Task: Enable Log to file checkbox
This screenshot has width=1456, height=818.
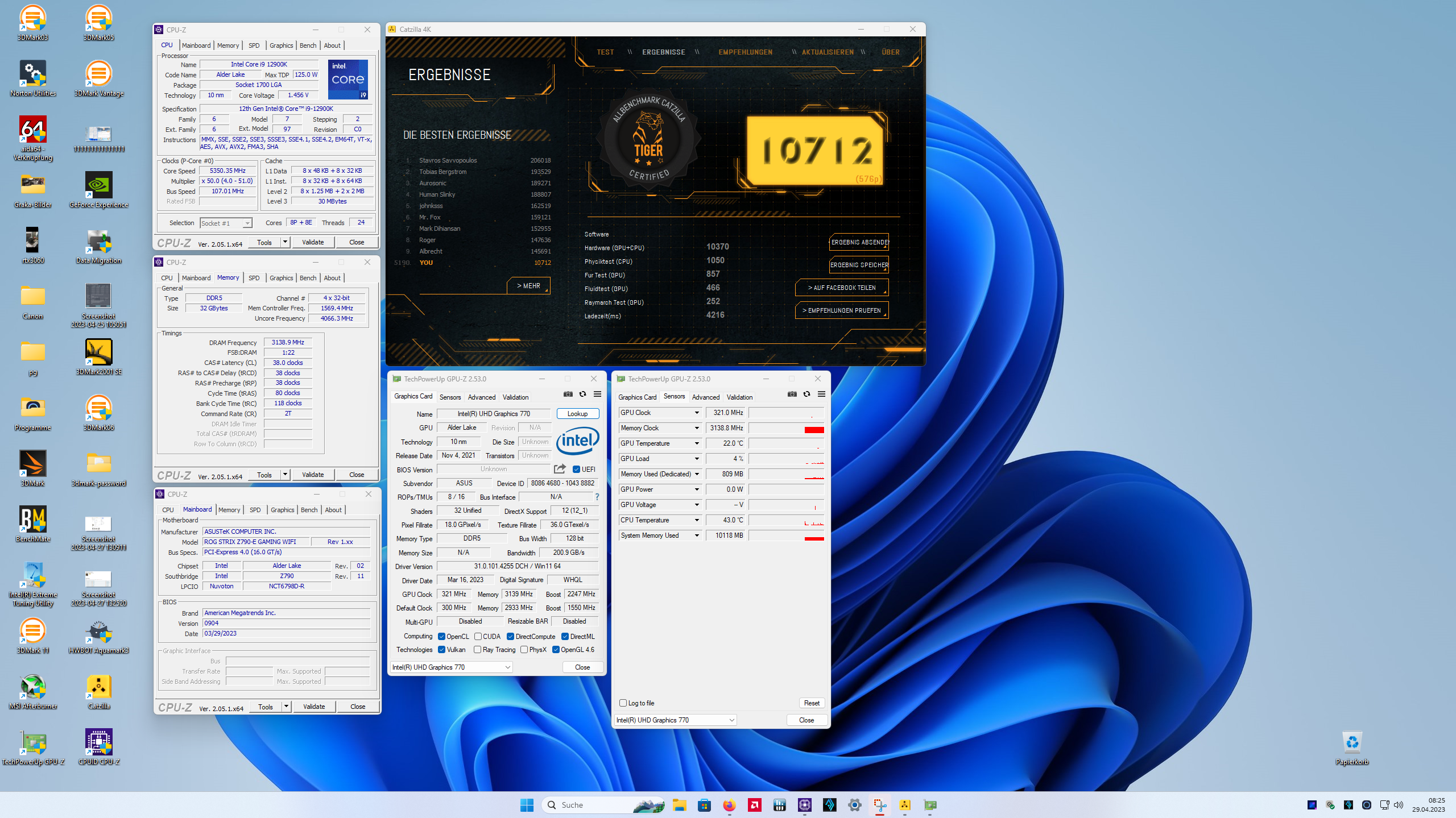Action: pos(623,703)
